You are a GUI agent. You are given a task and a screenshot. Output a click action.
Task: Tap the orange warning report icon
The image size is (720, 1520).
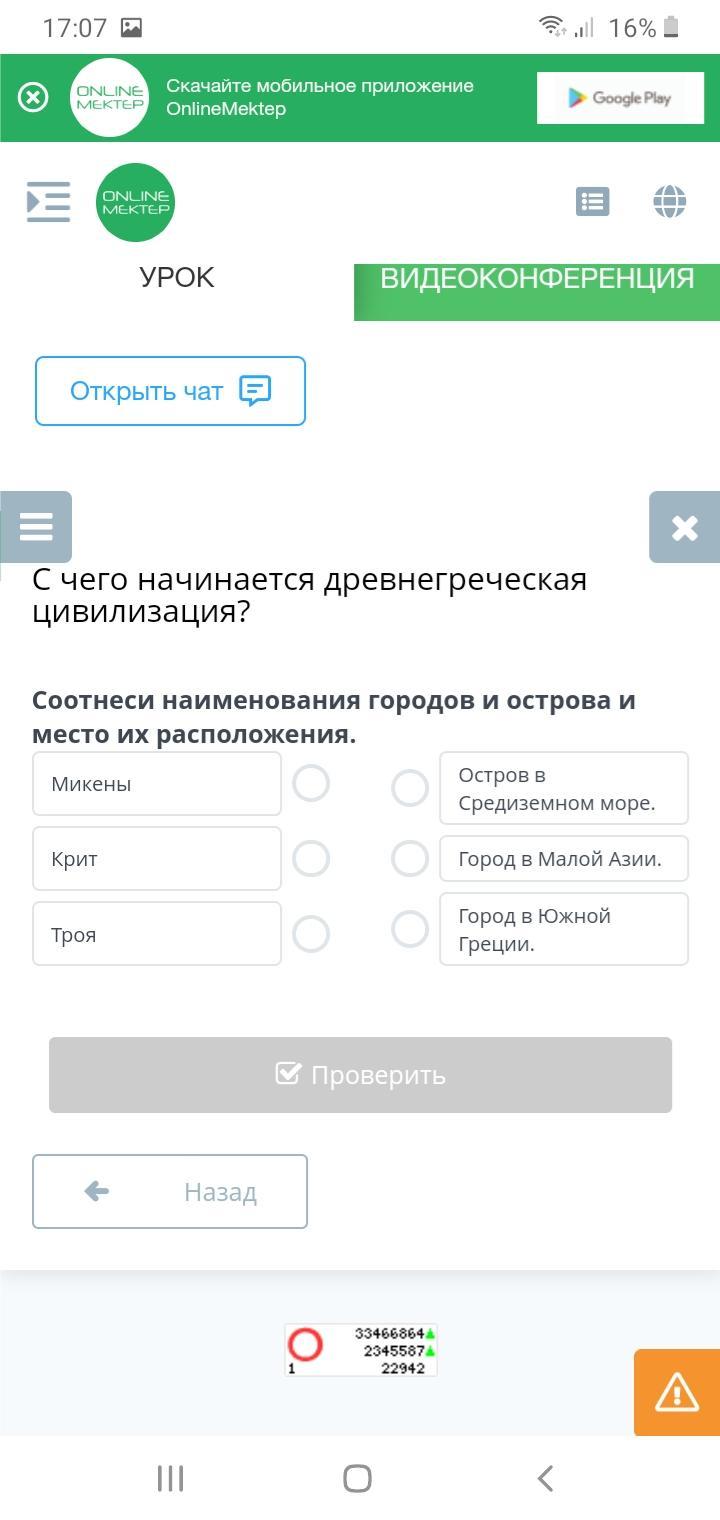[x=677, y=1392]
